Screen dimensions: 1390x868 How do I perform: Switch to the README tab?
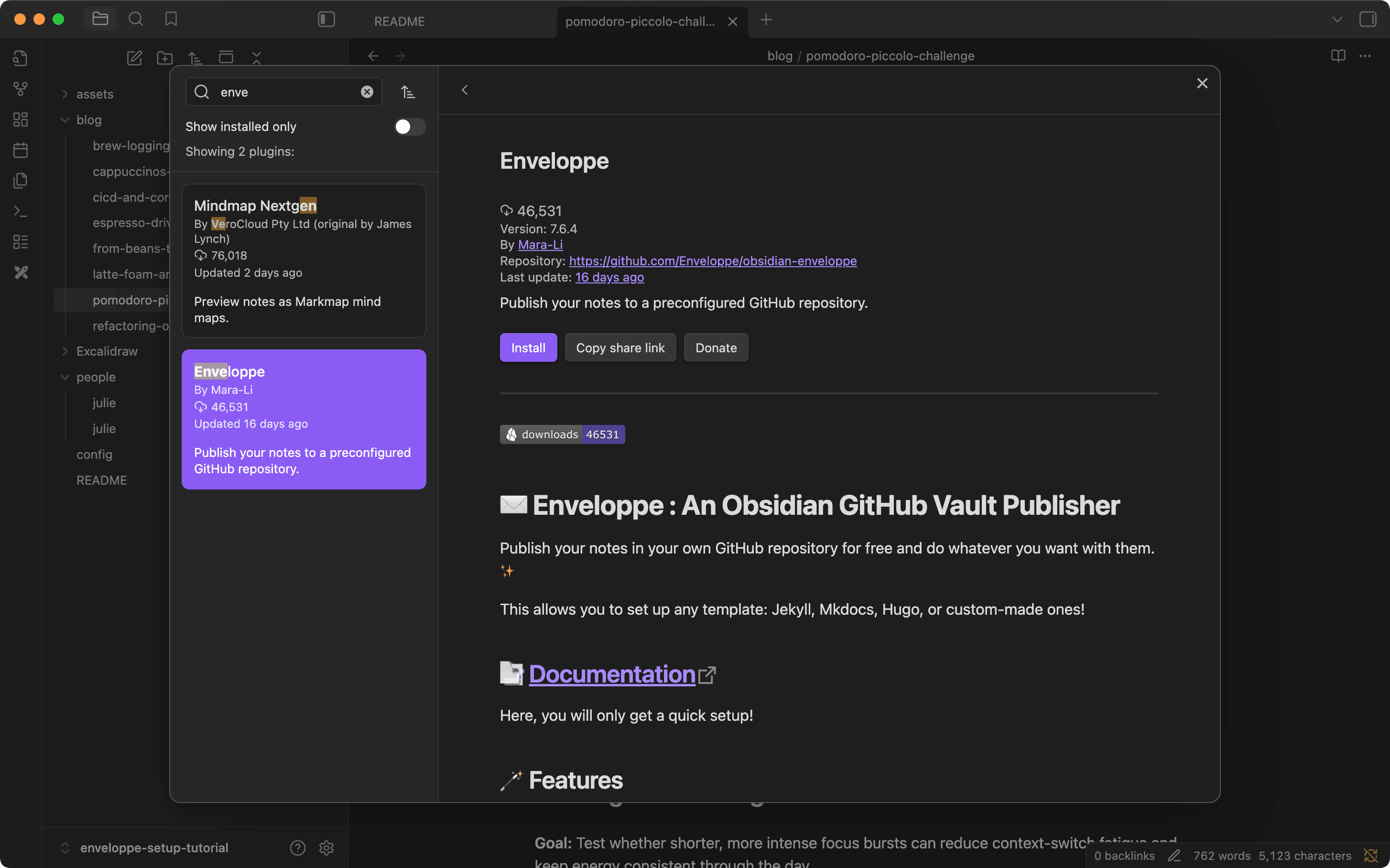pyautogui.click(x=400, y=21)
